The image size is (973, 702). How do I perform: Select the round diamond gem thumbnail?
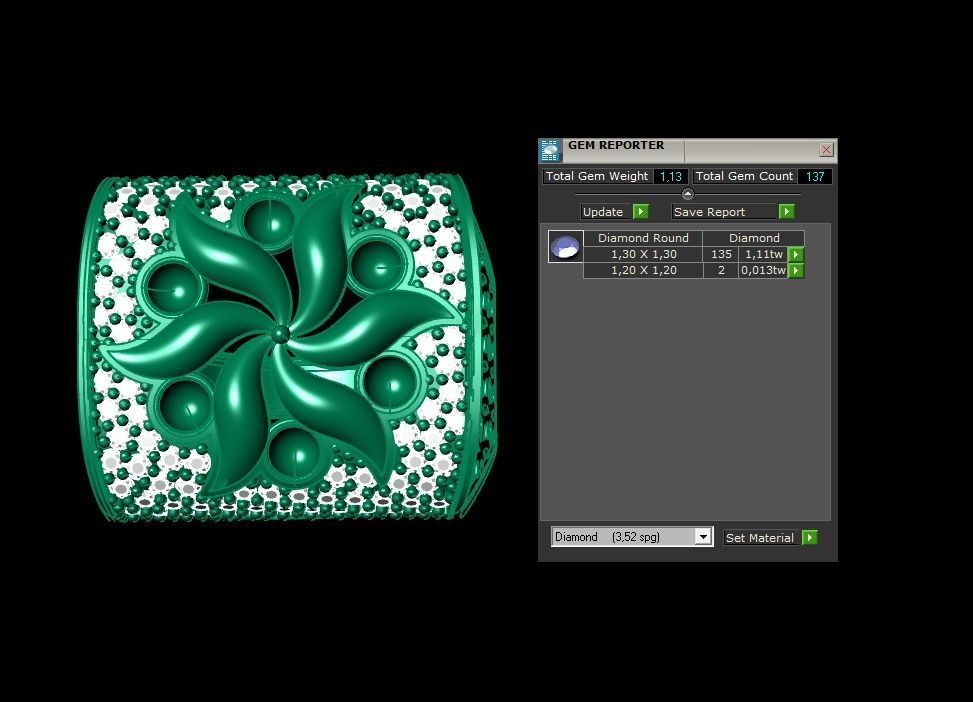click(x=565, y=246)
